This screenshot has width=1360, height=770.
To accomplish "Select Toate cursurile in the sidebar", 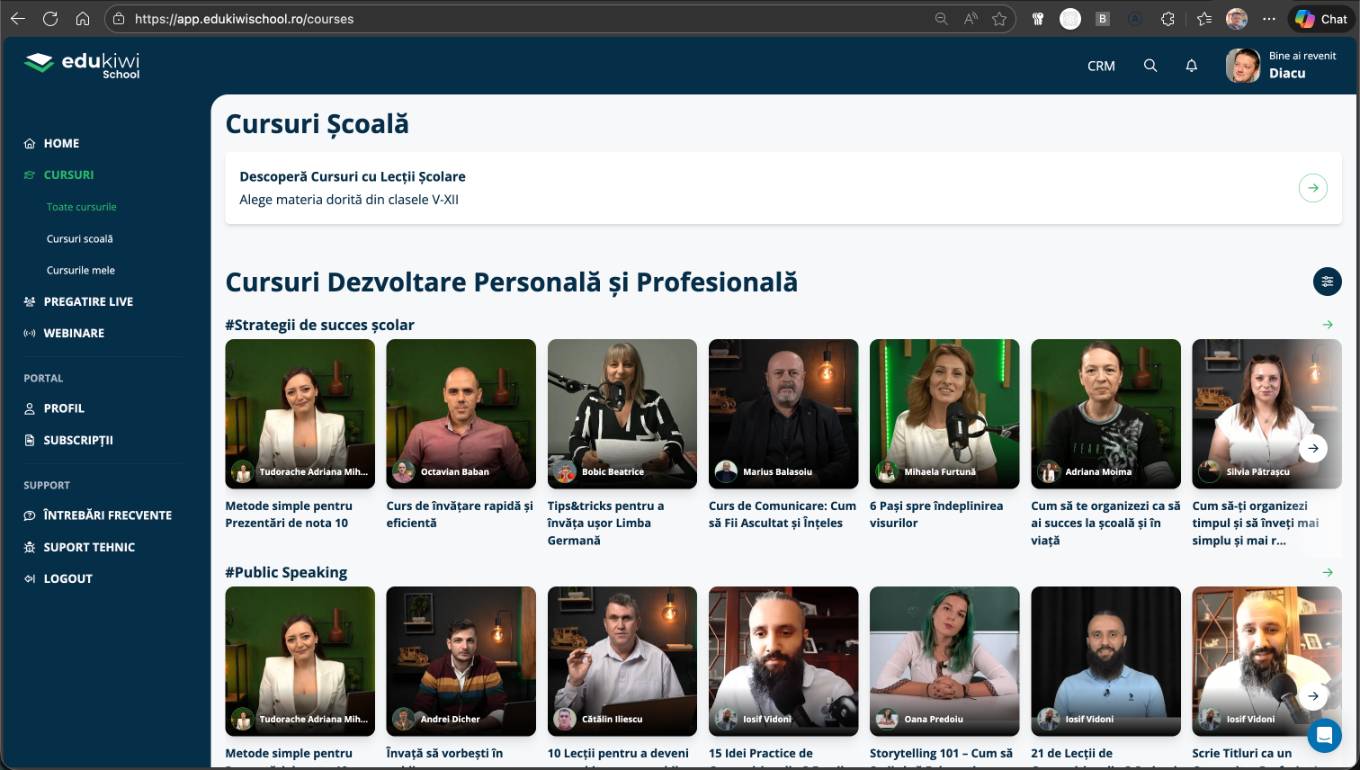I will pos(81,207).
